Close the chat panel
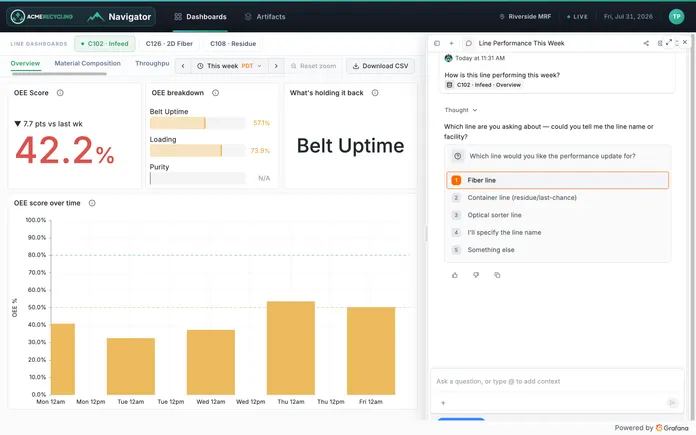Image resolution: width=696 pixels, height=435 pixels. coord(685,42)
